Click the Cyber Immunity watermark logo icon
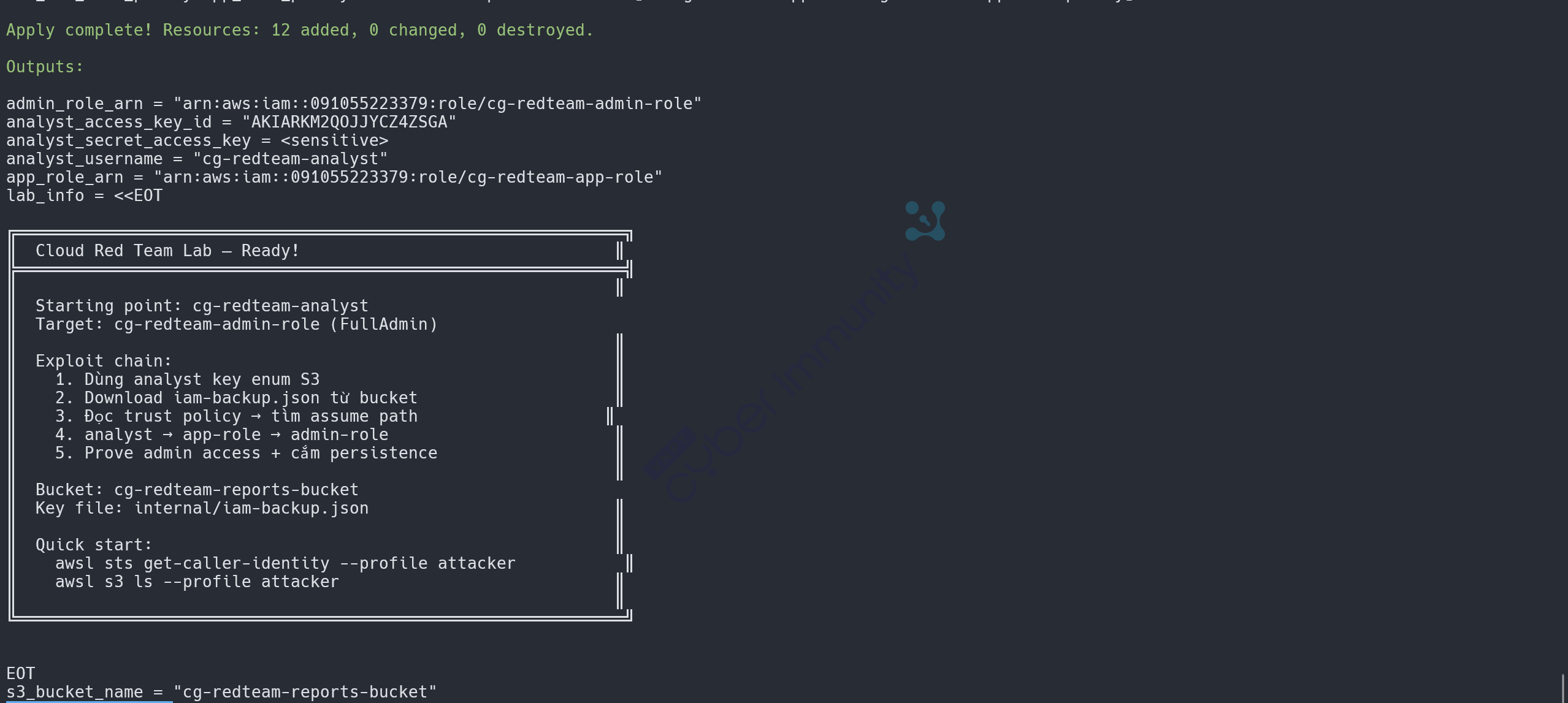Screen dimensions: 1568x703 (925, 221)
